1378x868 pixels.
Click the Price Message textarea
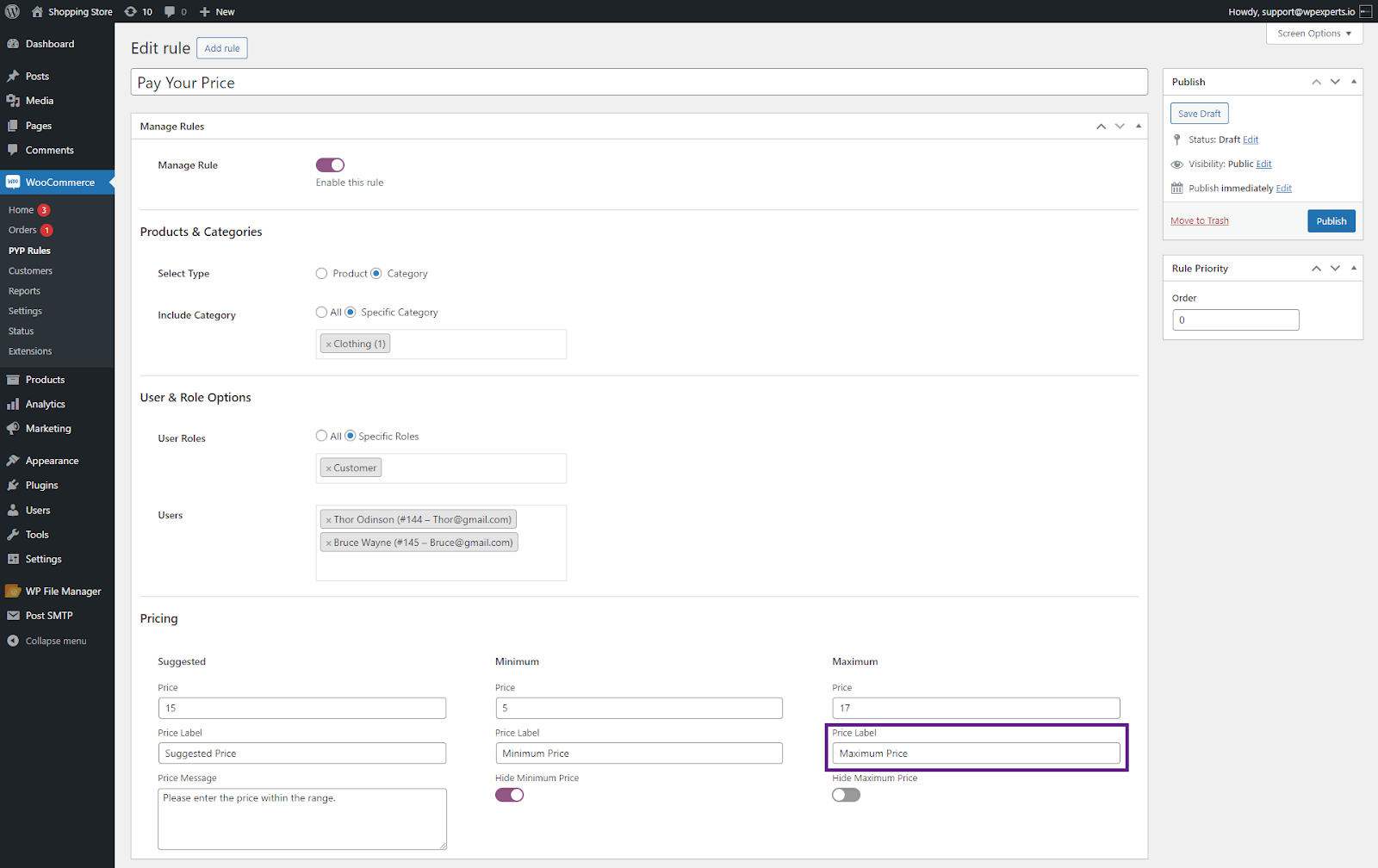(x=302, y=819)
